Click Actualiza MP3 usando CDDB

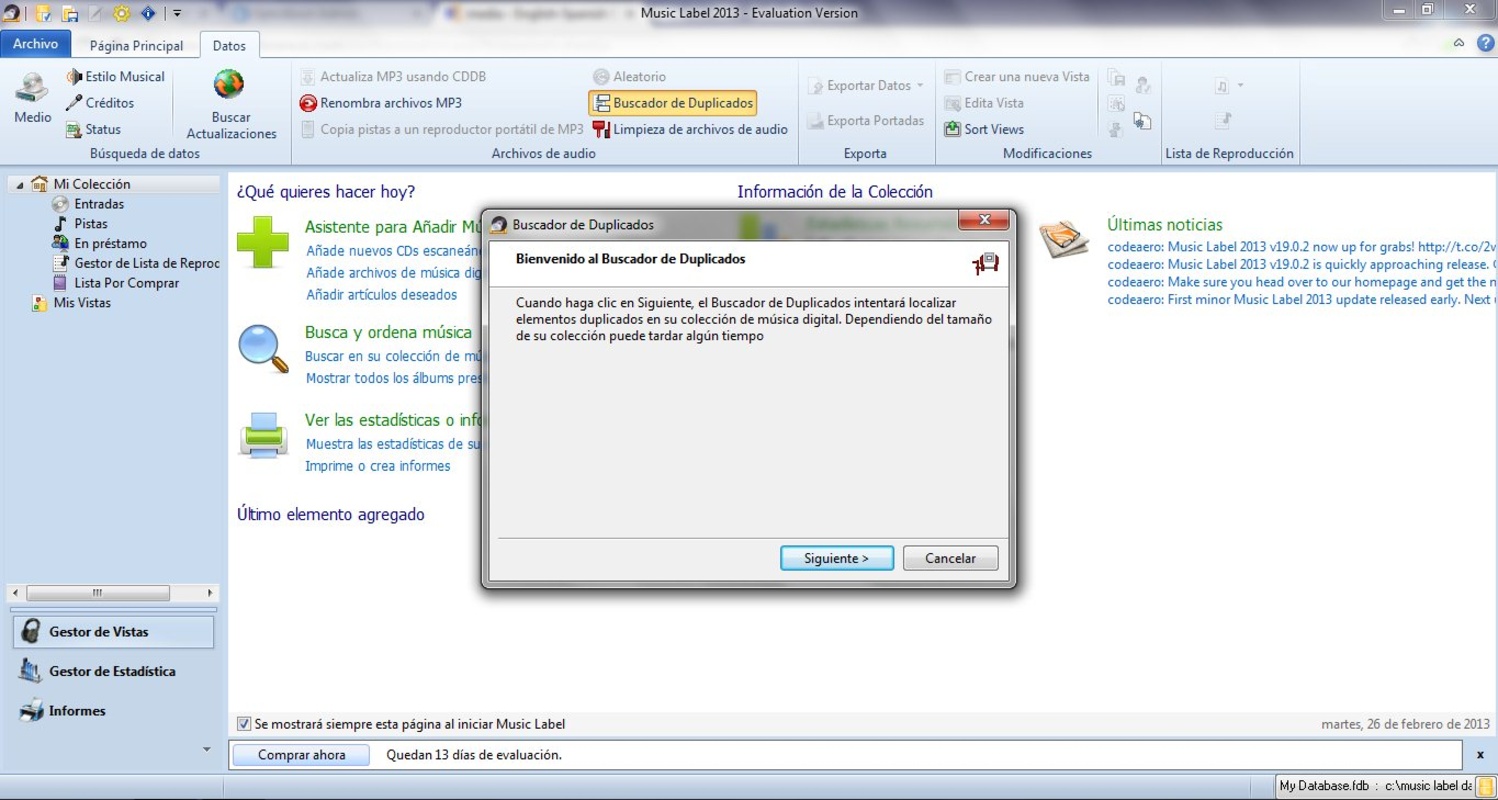click(393, 77)
